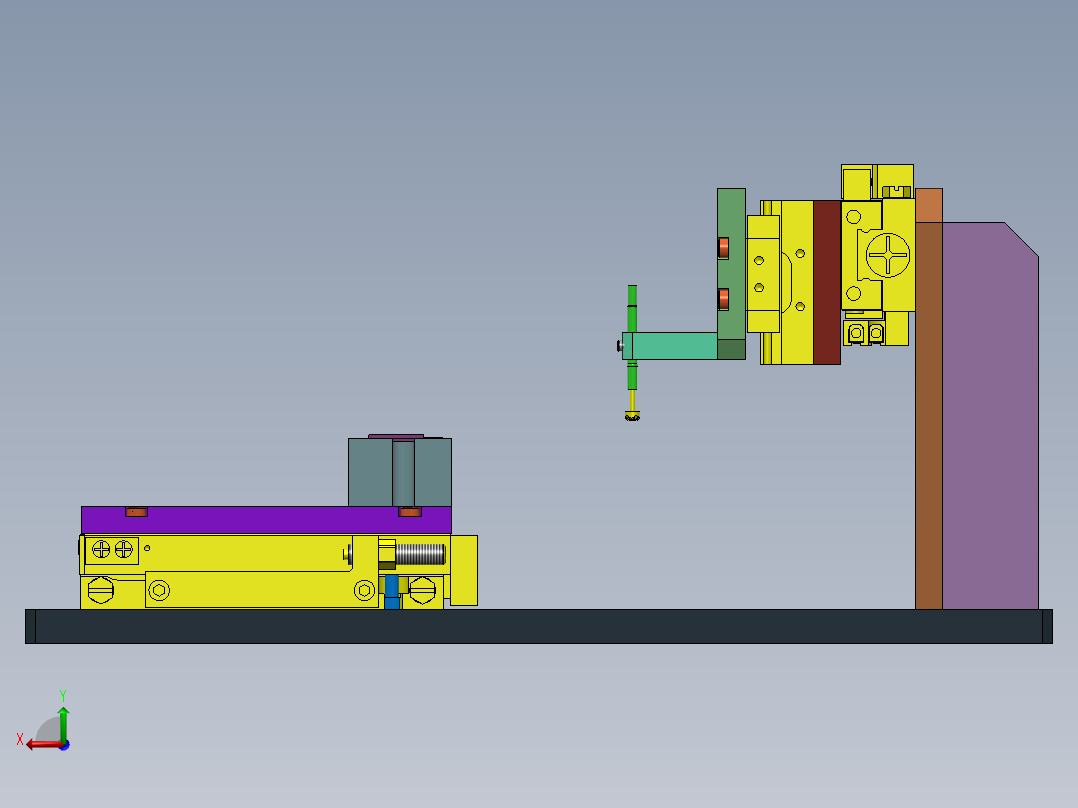The image size is (1078, 808).
Task: Select the long dark base plate
Action: click(538, 626)
